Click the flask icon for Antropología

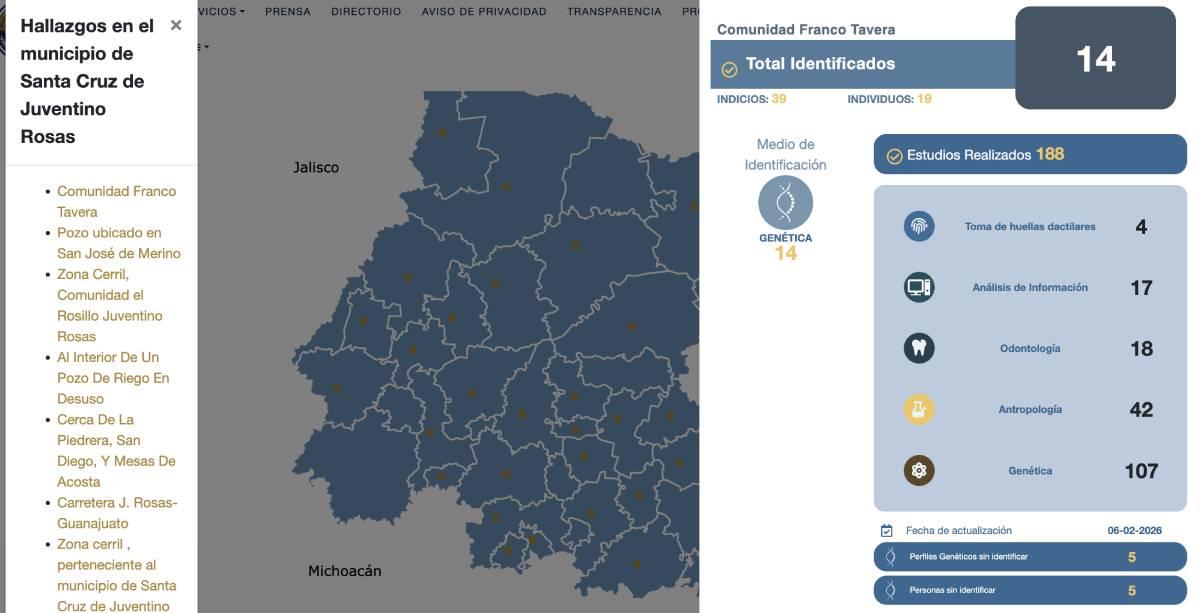click(x=919, y=409)
